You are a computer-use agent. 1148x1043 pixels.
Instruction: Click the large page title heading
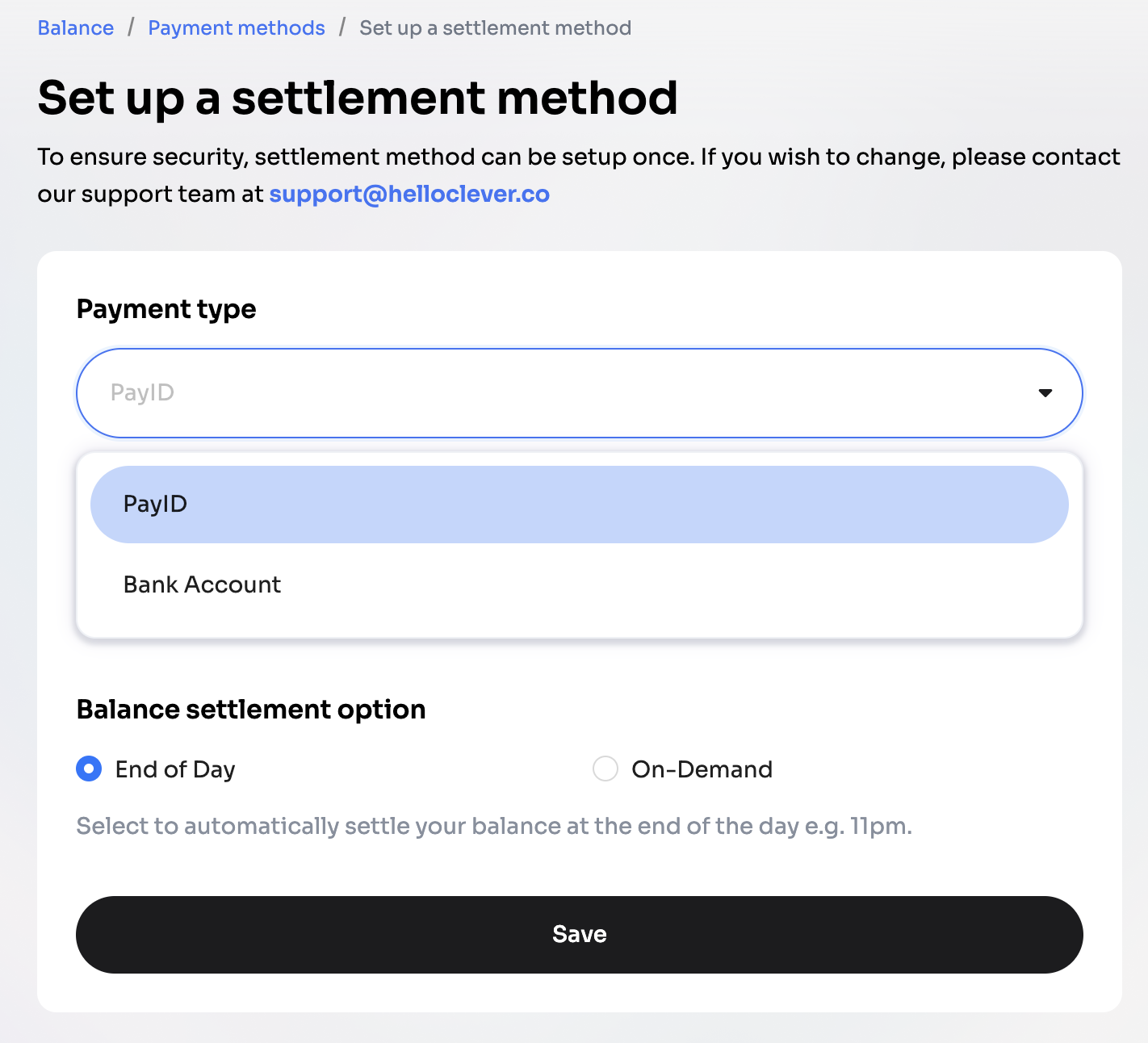358,98
